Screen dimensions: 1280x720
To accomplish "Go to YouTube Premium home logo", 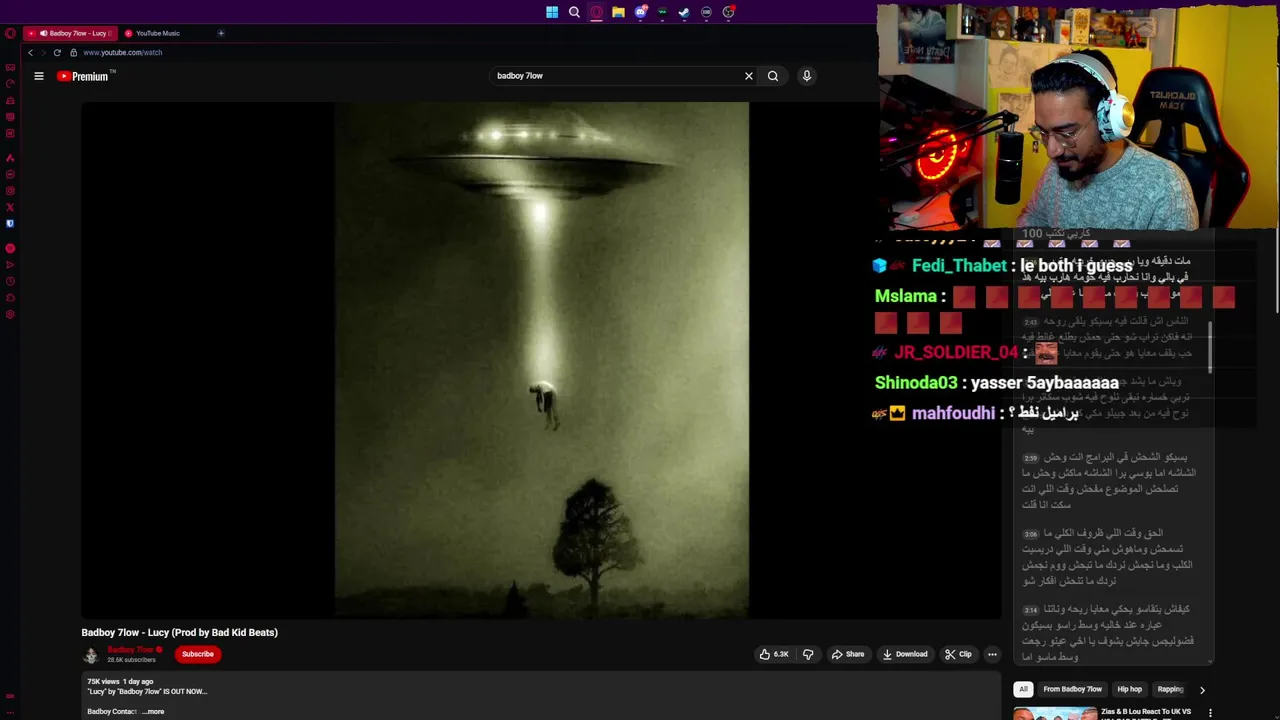I will pos(86,76).
